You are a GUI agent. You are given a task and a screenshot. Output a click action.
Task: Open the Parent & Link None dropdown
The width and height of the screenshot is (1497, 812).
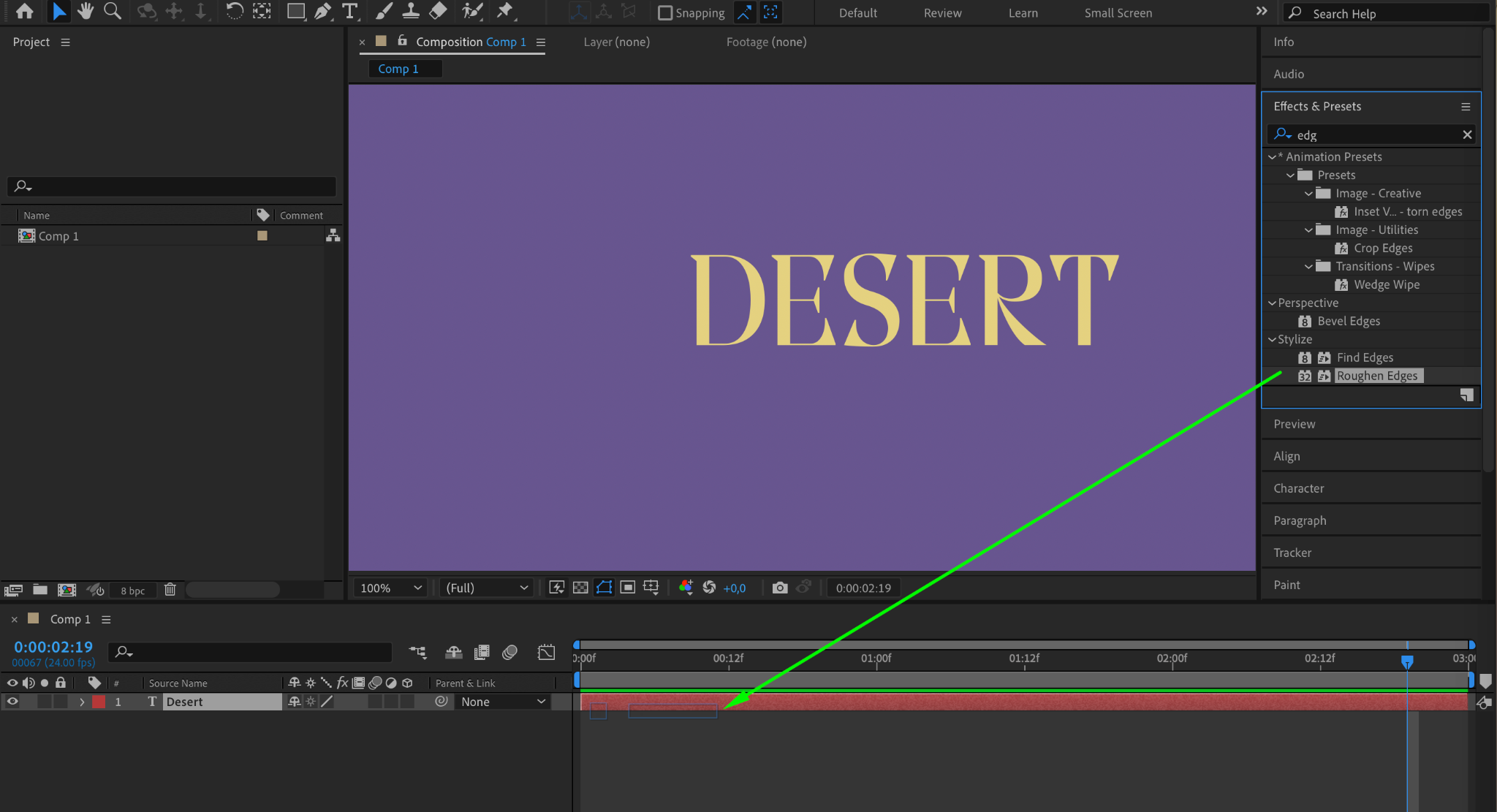point(503,702)
